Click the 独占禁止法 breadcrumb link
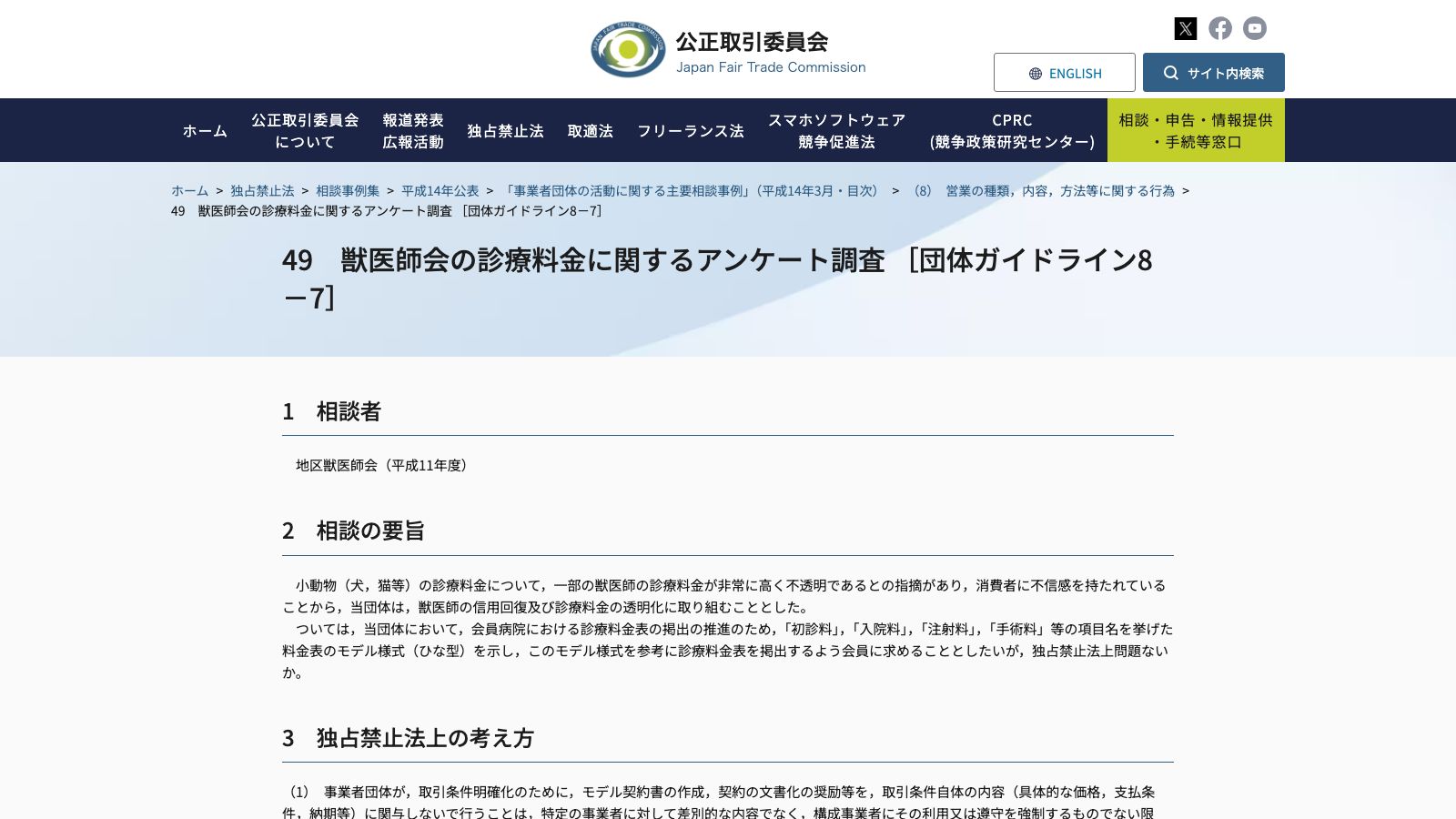Screen dimensions: 1456x819 pos(262,191)
